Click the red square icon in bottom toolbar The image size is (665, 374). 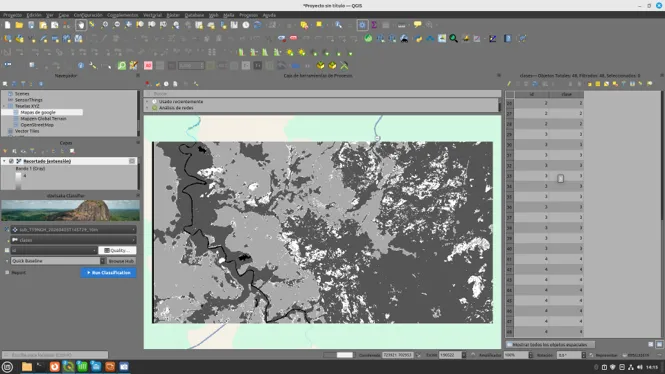(148, 65)
